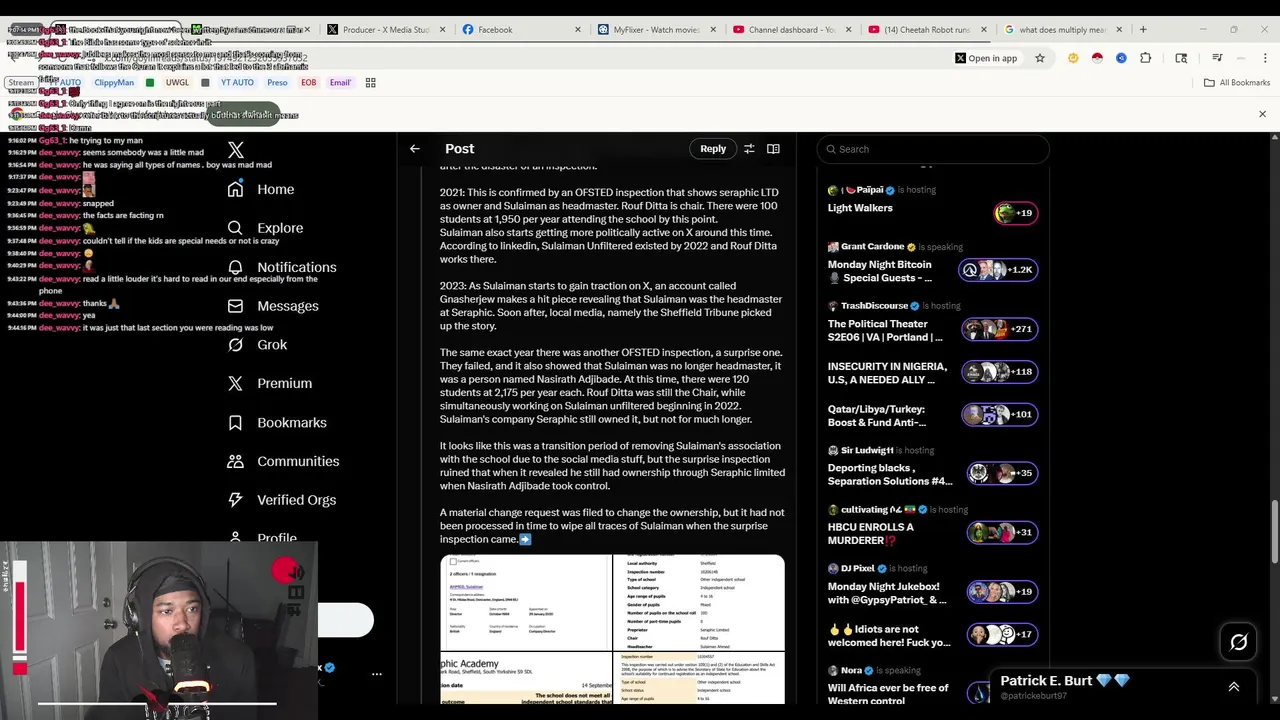The height and width of the screenshot is (720, 1280).
Task: Click the yellow clock extension icon
Action: [1073, 58]
